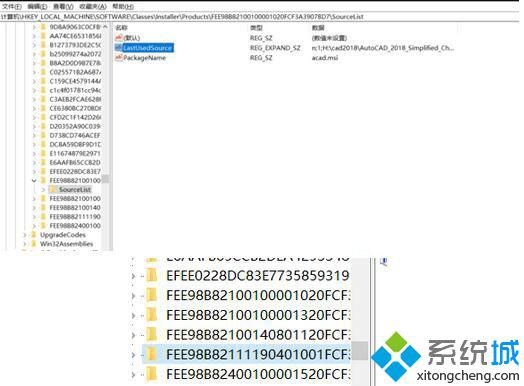Expand the Win32Assemblies key
This screenshot has height=386, width=524.
tap(25, 244)
